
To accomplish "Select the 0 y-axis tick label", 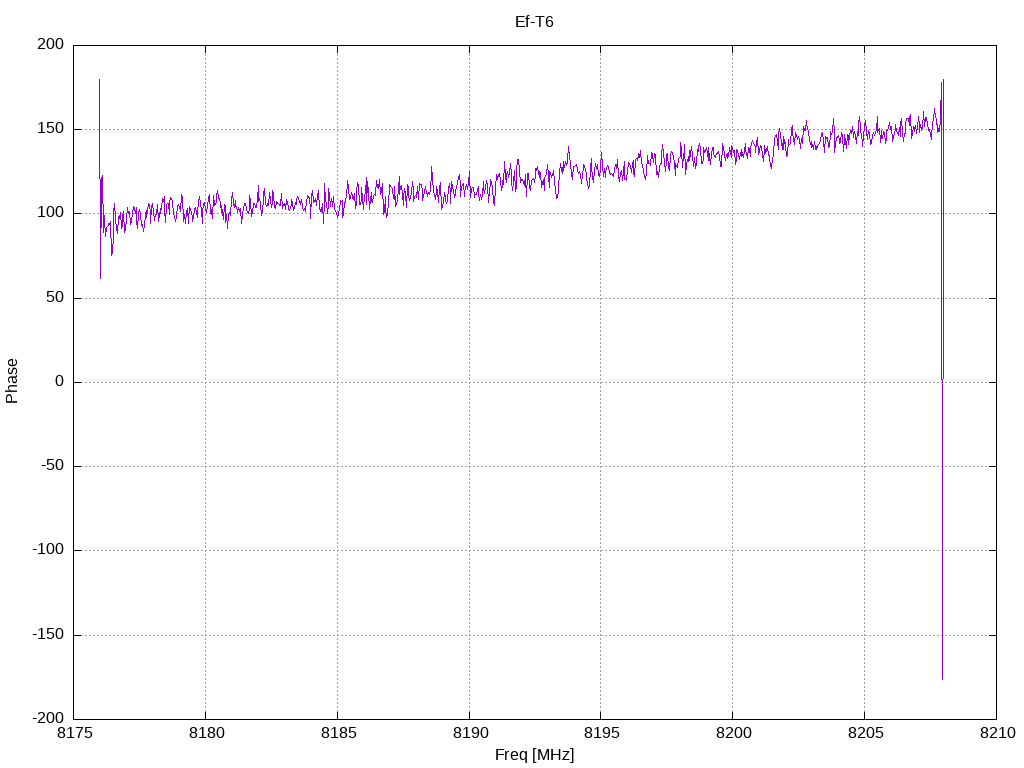I will click(61, 382).
